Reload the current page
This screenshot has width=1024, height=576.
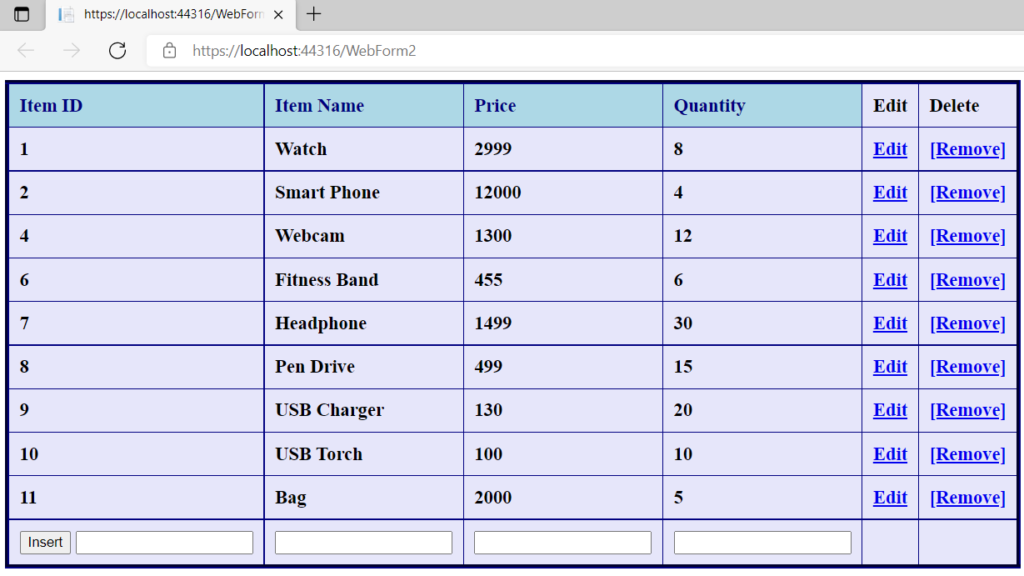(x=118, y=51)
